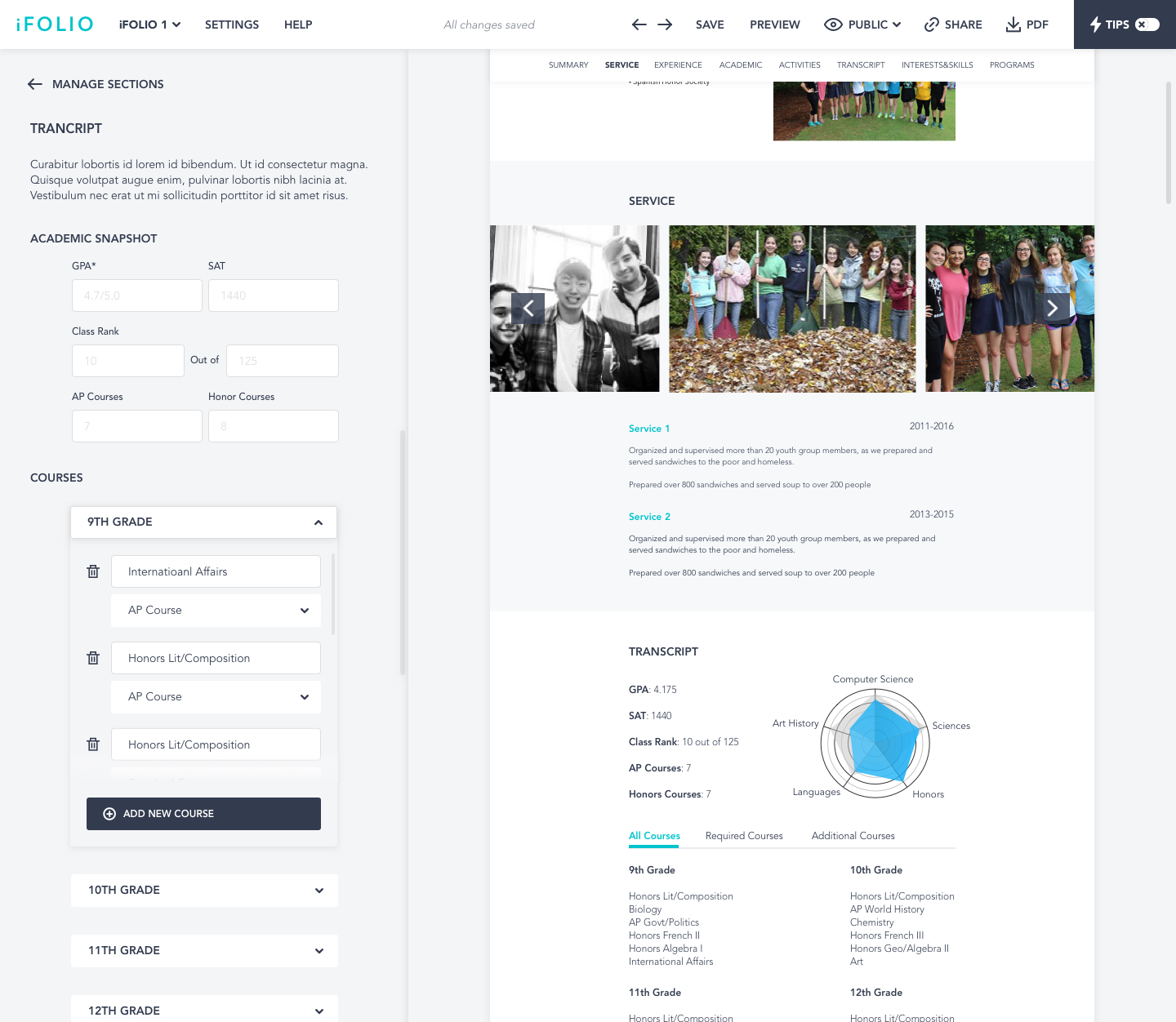The image size is (1176, 1022).
Task: Click the GPA input field
Action: [x=136, y=295]
